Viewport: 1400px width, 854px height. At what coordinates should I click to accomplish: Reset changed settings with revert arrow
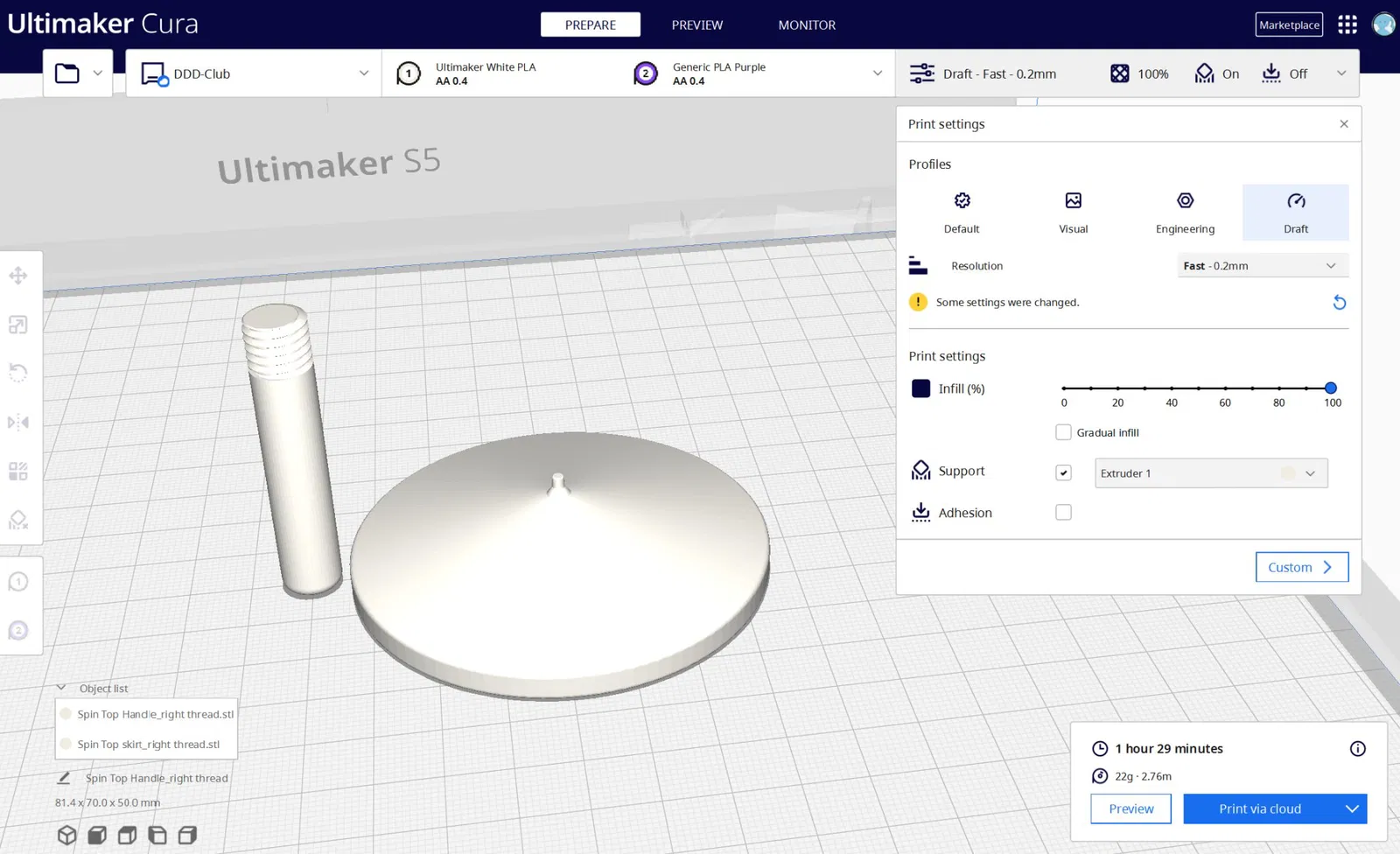point(1339,303)
